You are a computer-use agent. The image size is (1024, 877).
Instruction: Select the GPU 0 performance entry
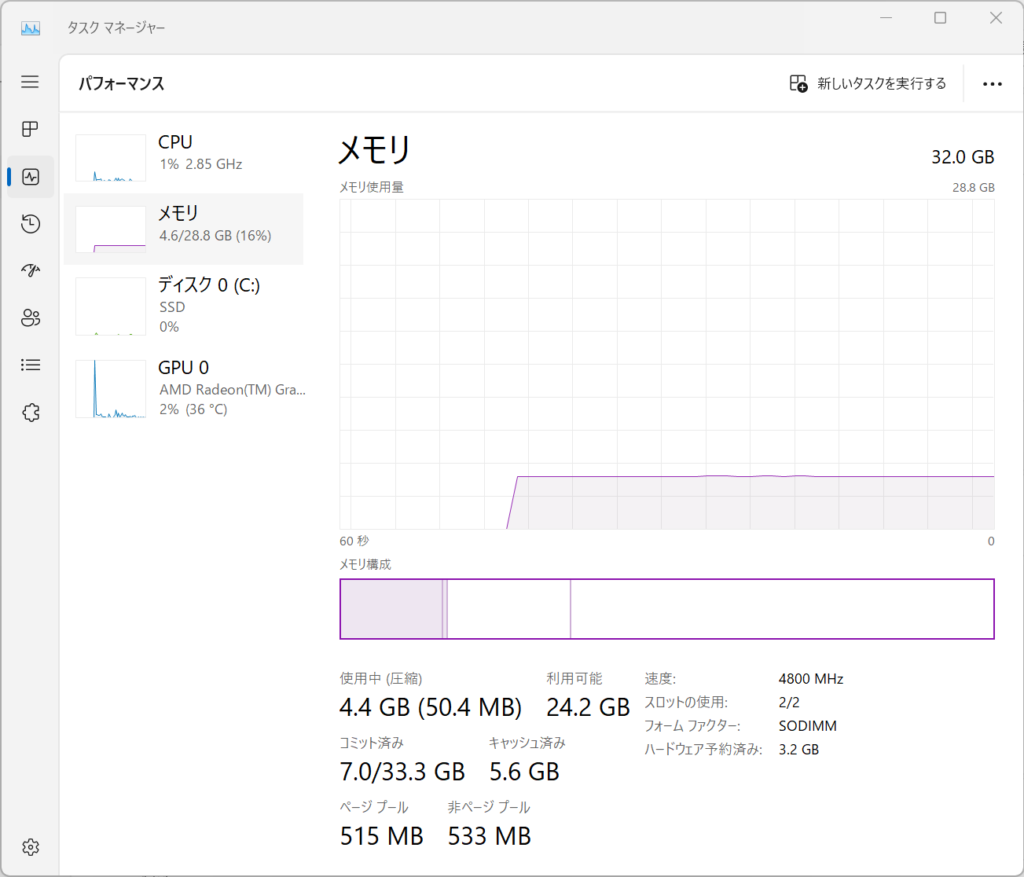coord(184,388)
